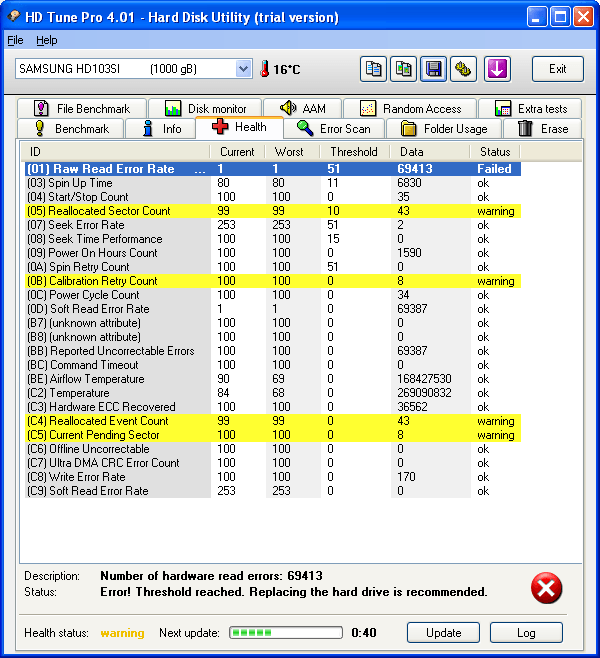600x658 pixels.
Task: Select (C9) Soft Read Error Rate row
Action: coord(273,491)
